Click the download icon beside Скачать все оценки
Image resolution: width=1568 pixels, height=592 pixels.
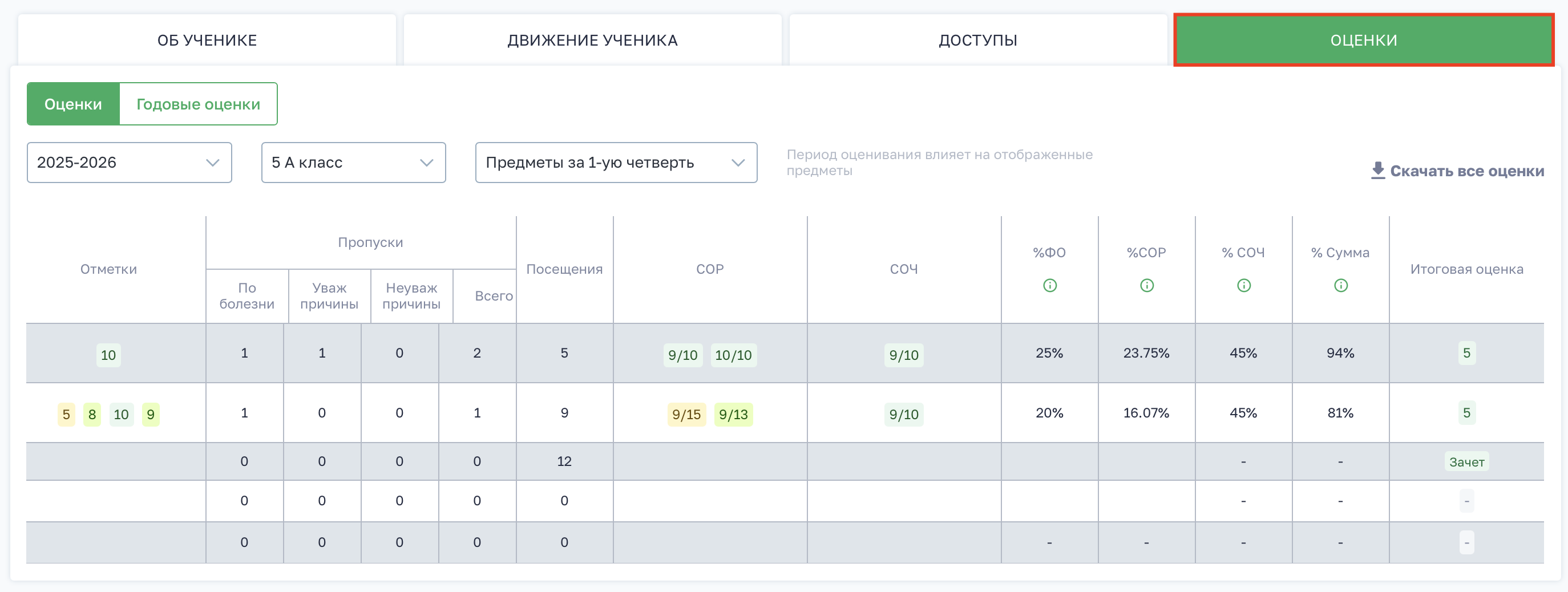[x=1377, y=171]
